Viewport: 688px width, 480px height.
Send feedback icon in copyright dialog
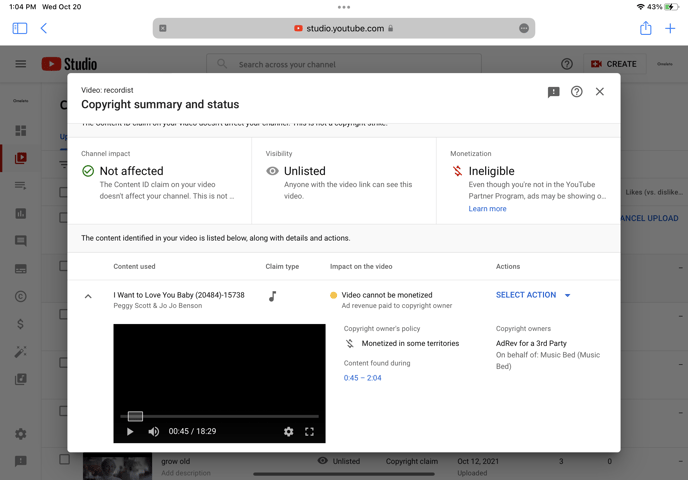(553, 92)
